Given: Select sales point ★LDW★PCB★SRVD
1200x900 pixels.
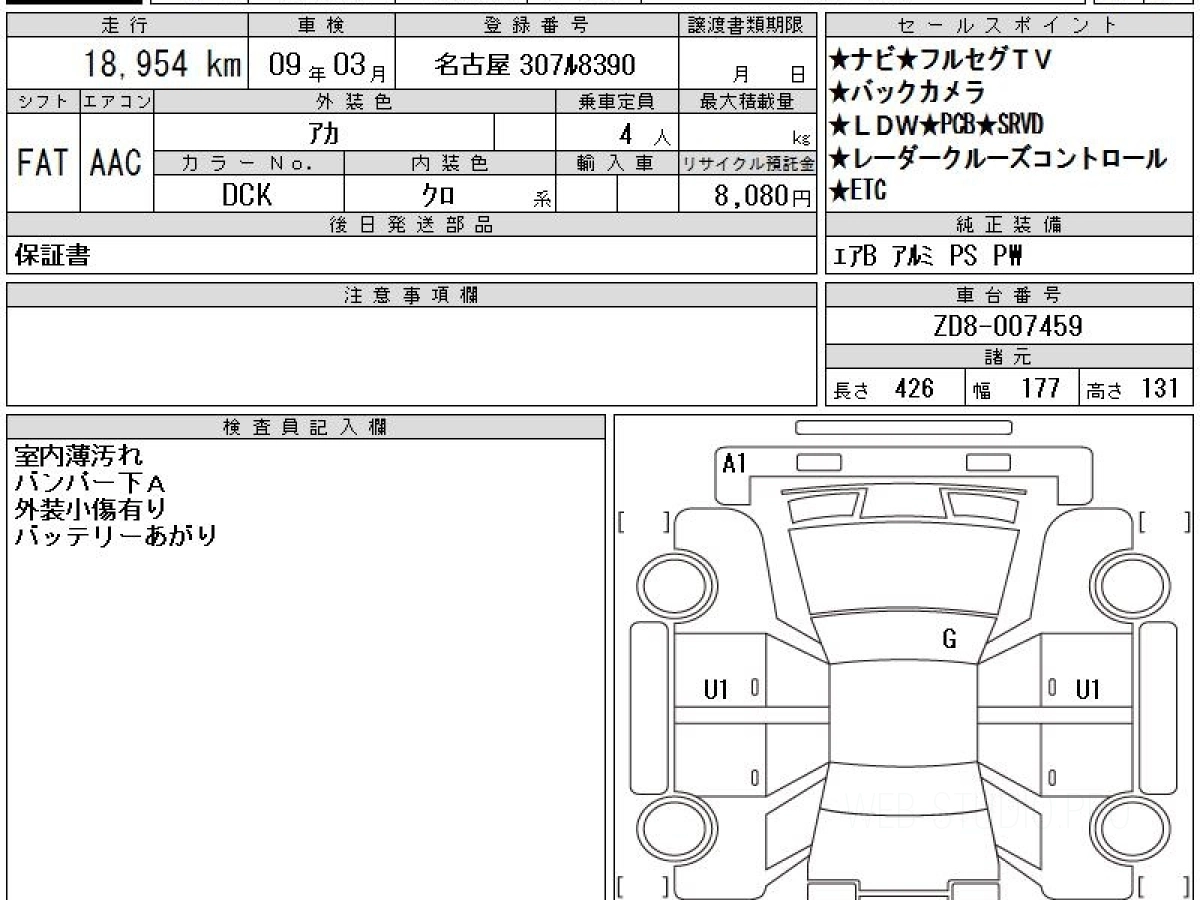Looking at the screenshot, I should (936, 124).
